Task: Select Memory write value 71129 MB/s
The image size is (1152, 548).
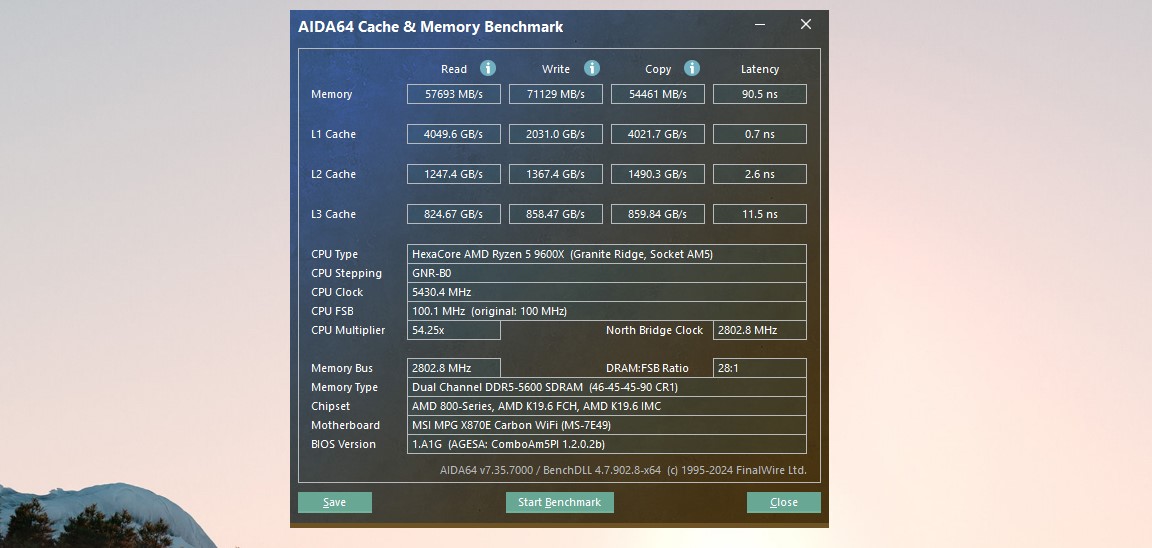Action: [555, 94]
